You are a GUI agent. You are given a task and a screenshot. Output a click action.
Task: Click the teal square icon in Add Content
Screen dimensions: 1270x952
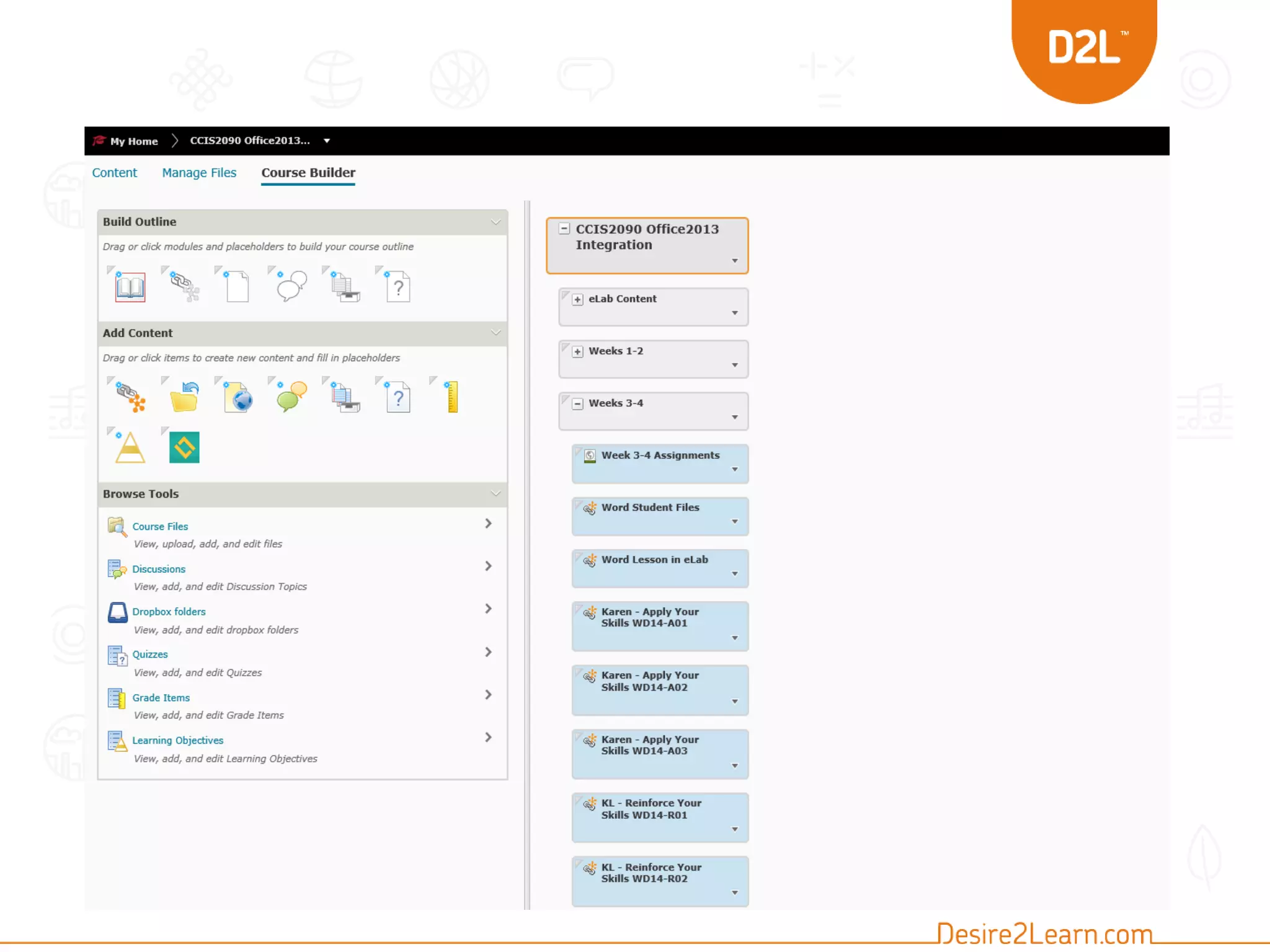click(184, 447)
